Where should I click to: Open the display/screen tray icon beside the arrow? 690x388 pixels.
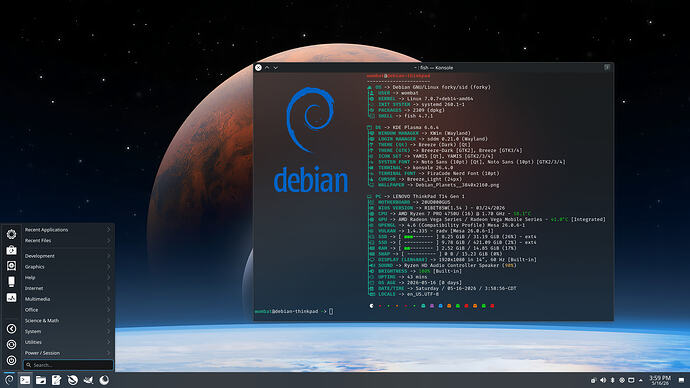[x=631, y=380]
